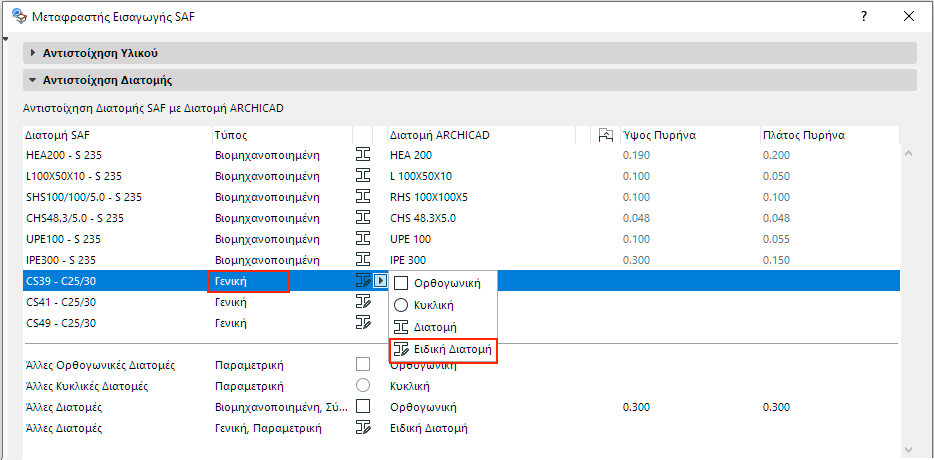Sort by the Διατομή SAF column header
The image size is (934, 460).
[x=117, y=135]
